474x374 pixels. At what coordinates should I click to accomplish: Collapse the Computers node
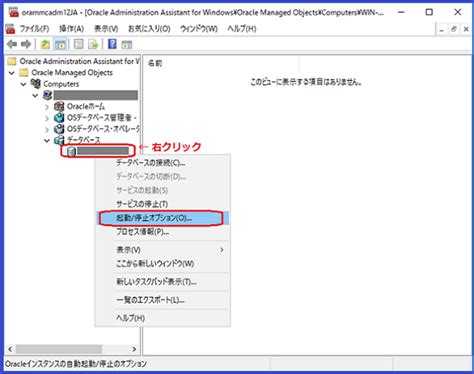(x=23, y=84)
